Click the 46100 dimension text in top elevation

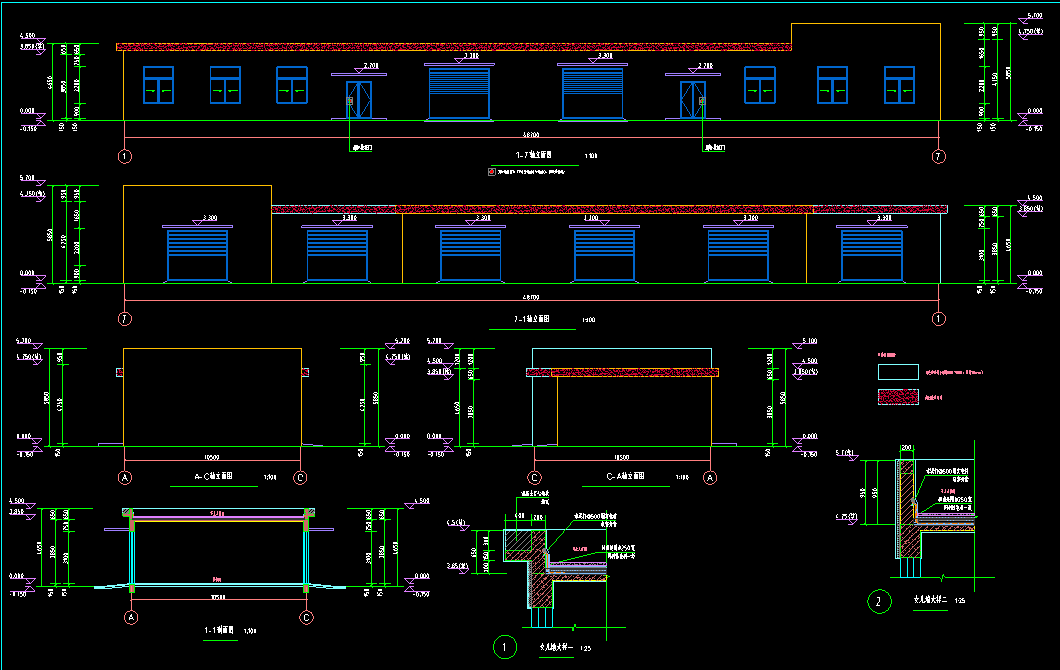[528, 135]
